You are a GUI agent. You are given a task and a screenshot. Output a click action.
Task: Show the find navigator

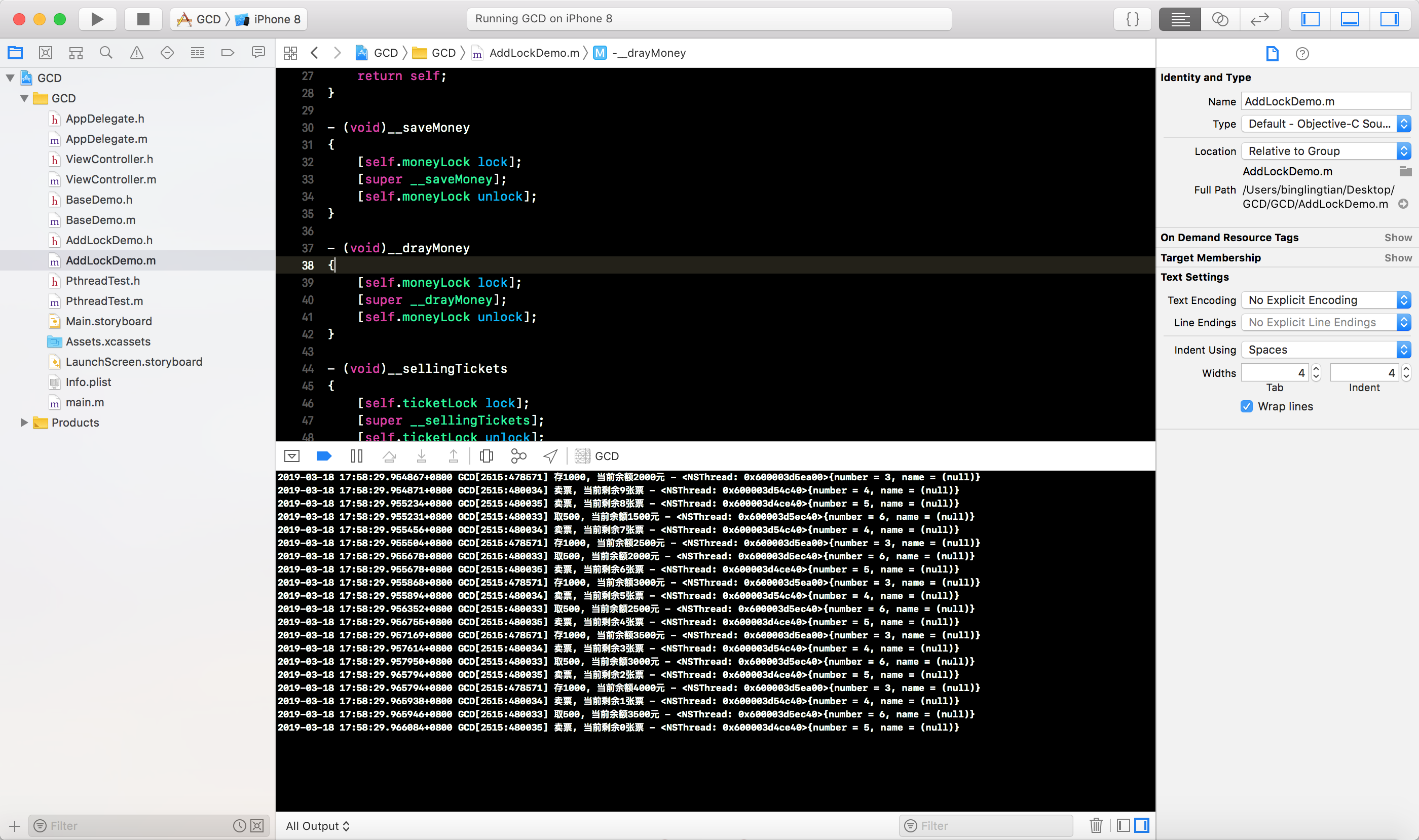coord(106,53)
